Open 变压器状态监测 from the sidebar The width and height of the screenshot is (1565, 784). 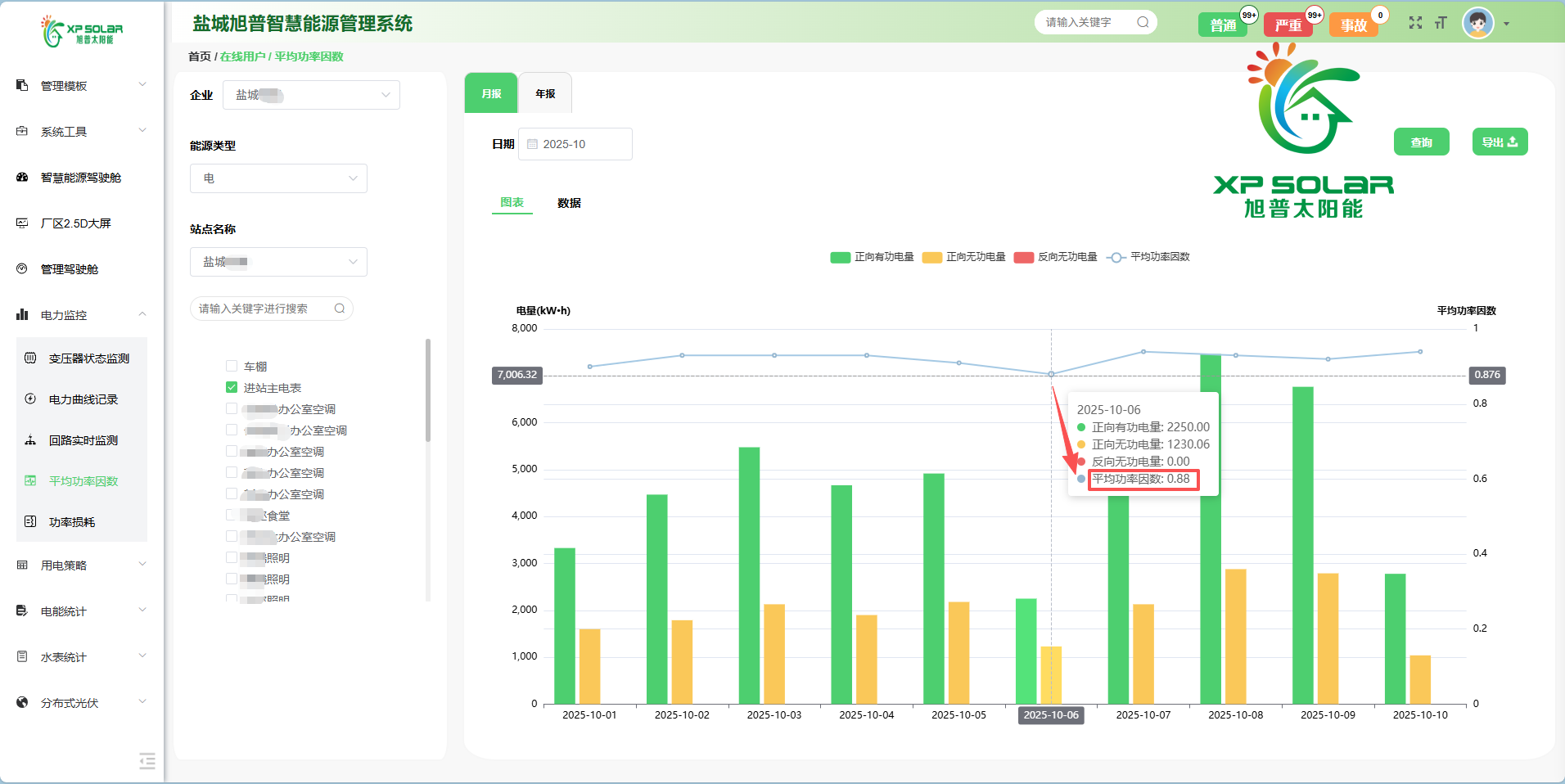pos(88,358)
